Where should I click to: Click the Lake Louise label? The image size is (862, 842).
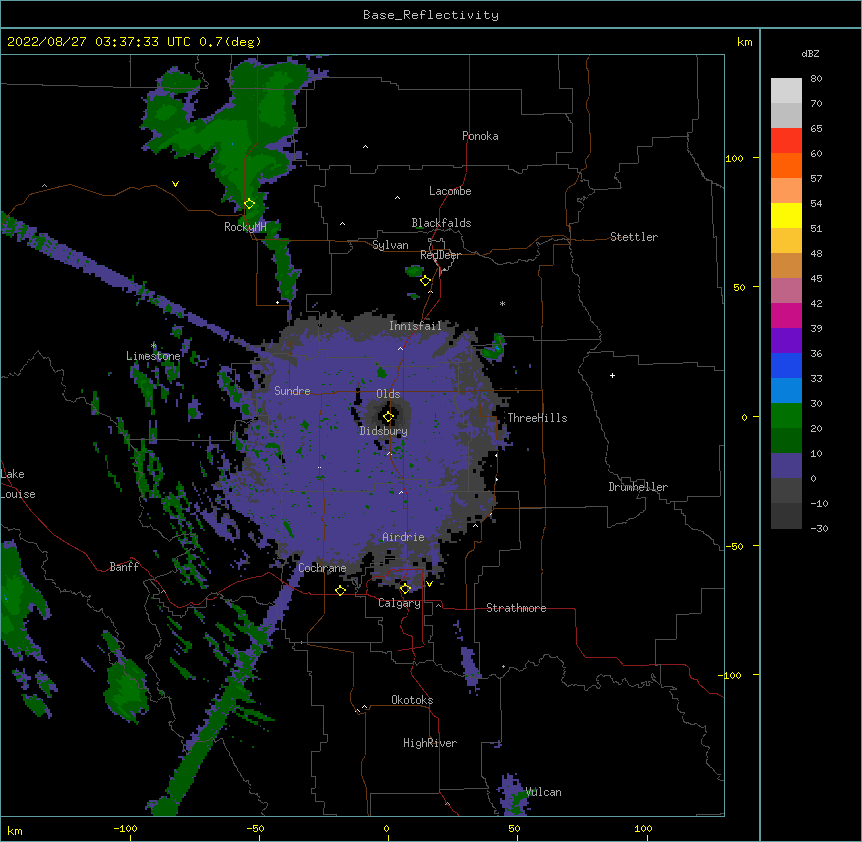click(x=18, y=484)
